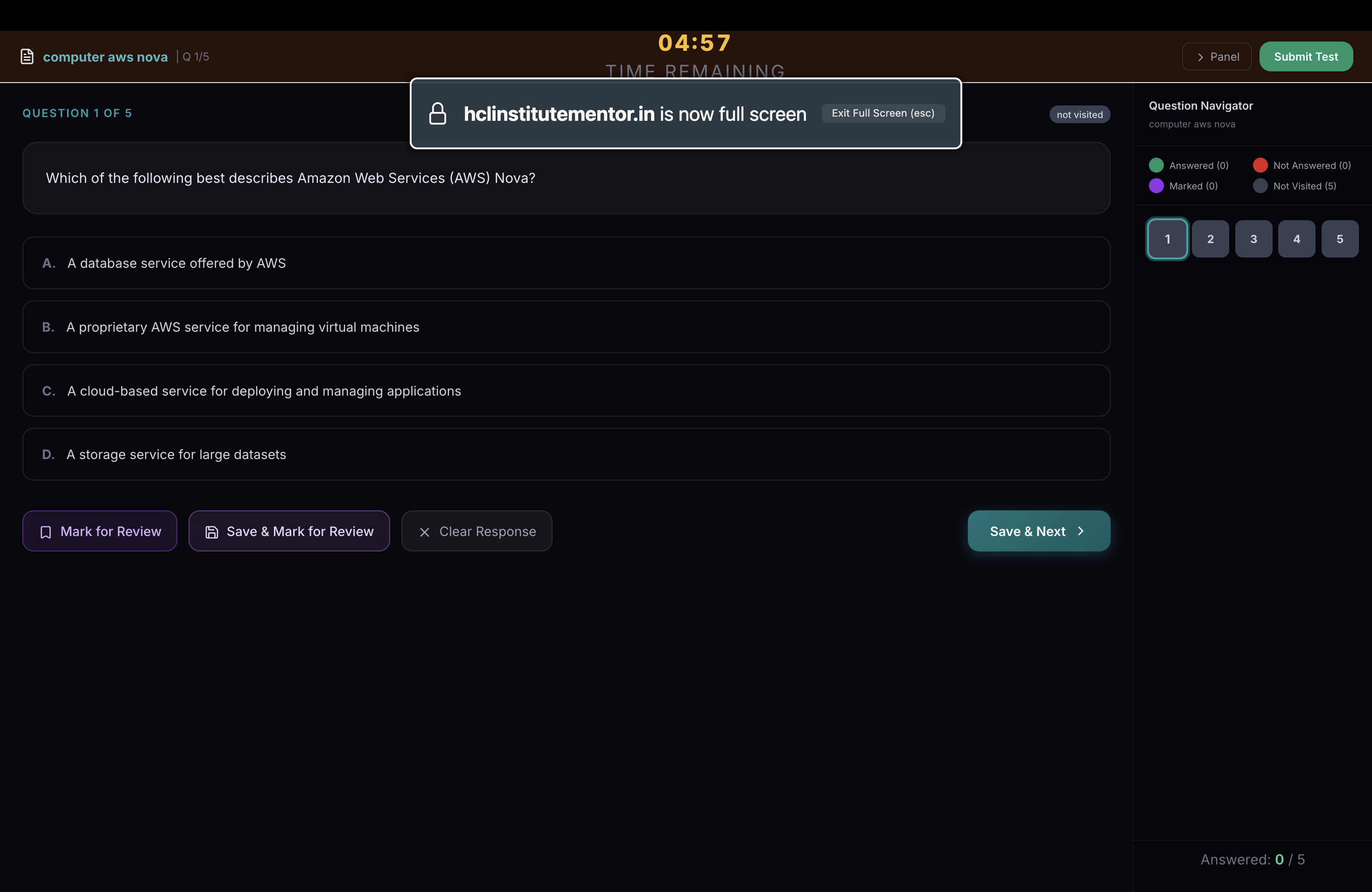Click the Save & Mark for Review button

tap(289, 531)
